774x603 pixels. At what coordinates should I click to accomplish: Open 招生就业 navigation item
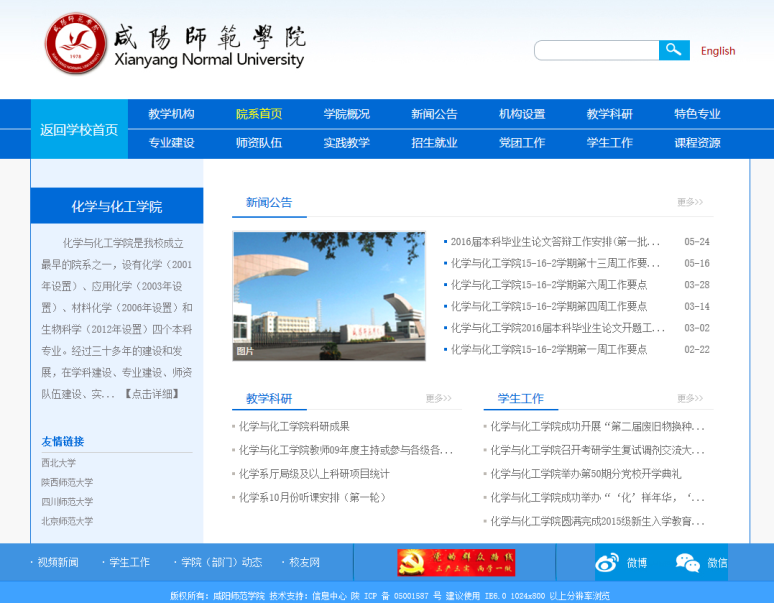coord(434,143)
